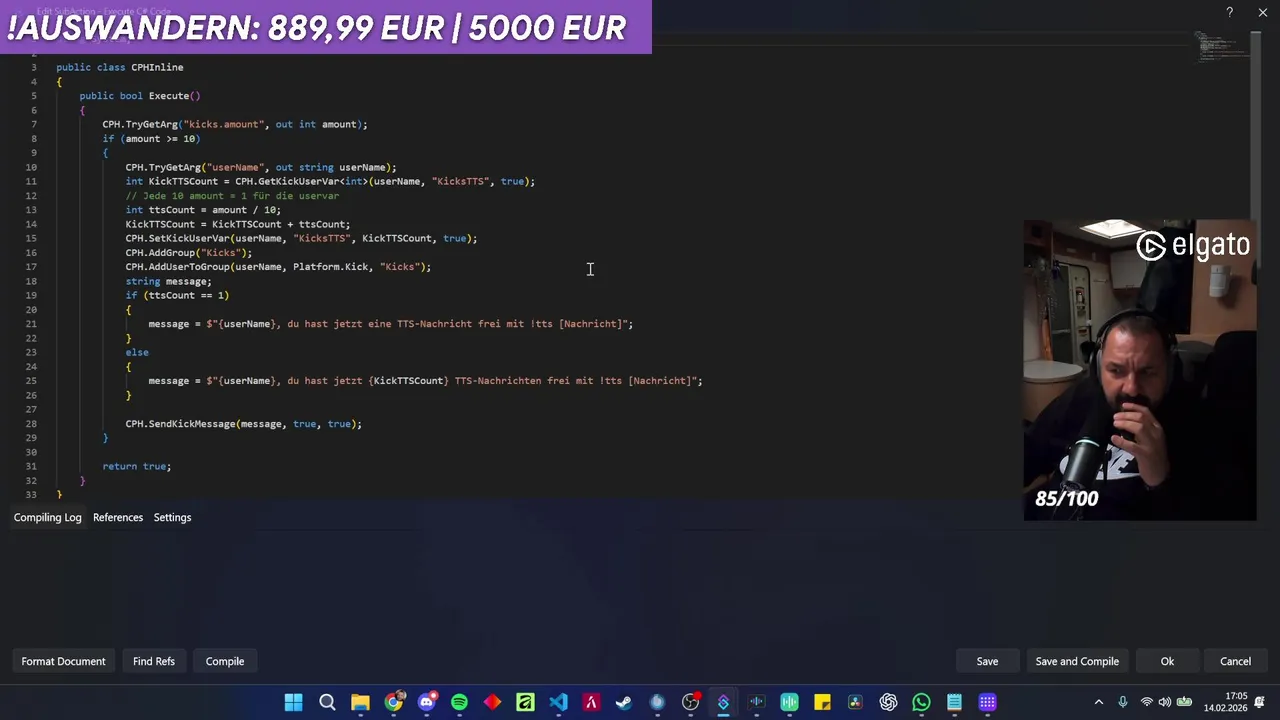Click the else keyword on line 22
1280x720 pixels.
click(x=137, y=352)
